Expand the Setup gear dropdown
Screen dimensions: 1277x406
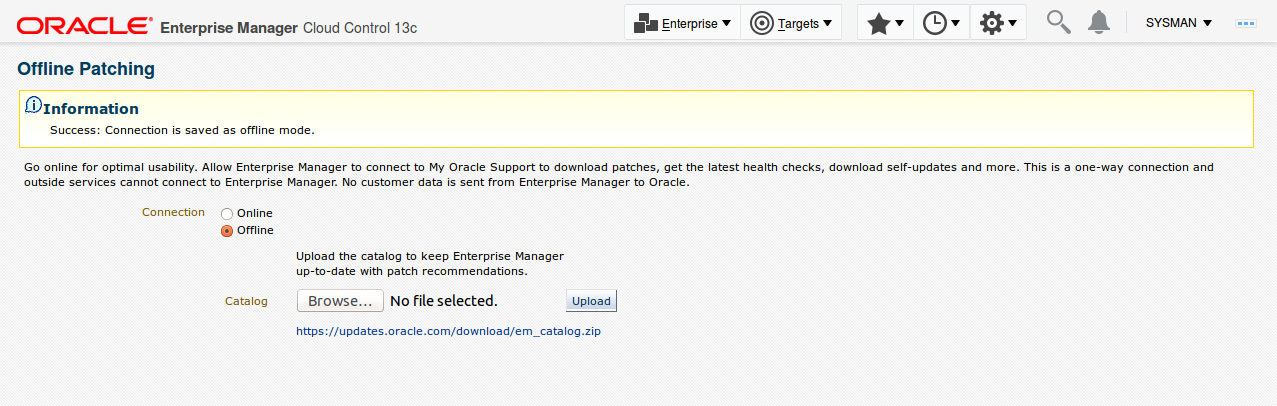[998, 23]
